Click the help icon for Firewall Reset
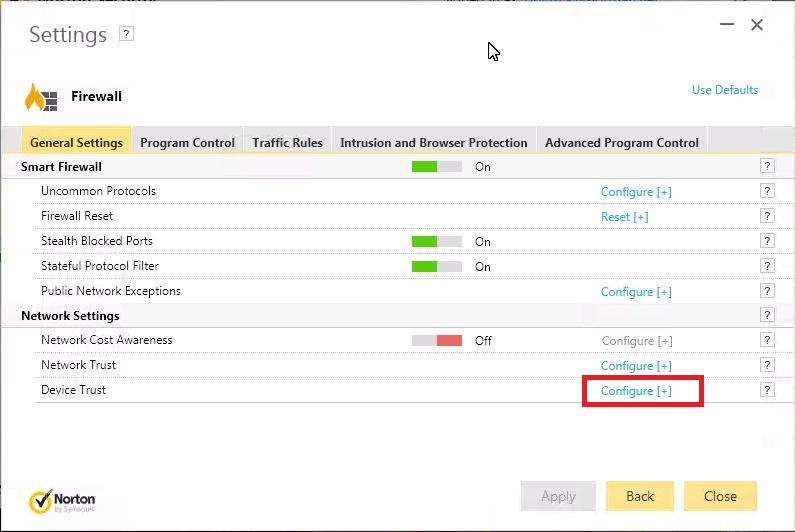Screen dimensions: 795x532 tap(767, 216)
